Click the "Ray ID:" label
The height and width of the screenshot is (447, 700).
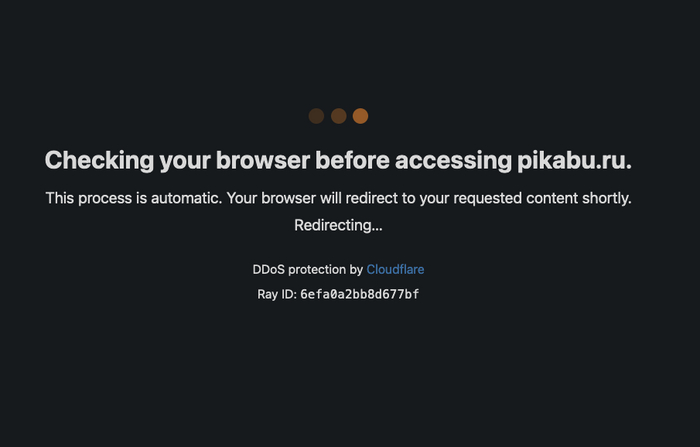pyautogui.click(x=276, y=295)
